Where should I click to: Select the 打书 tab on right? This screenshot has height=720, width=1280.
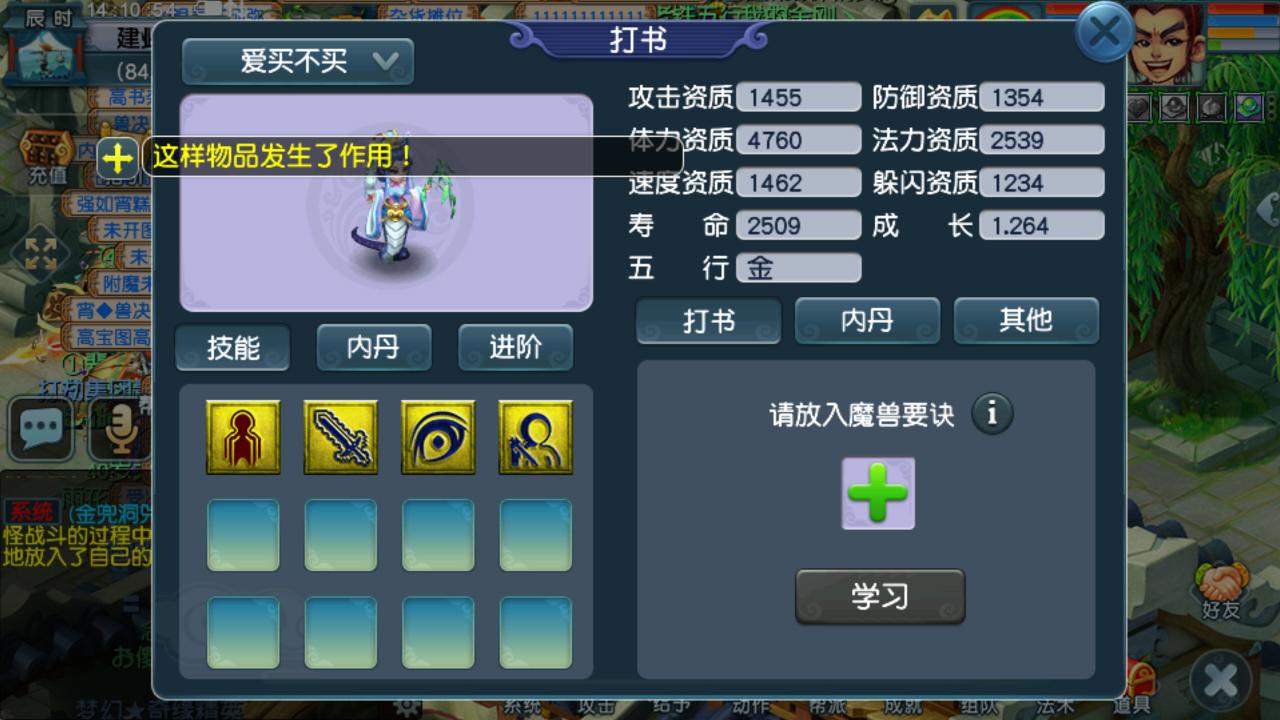[709, 321]
